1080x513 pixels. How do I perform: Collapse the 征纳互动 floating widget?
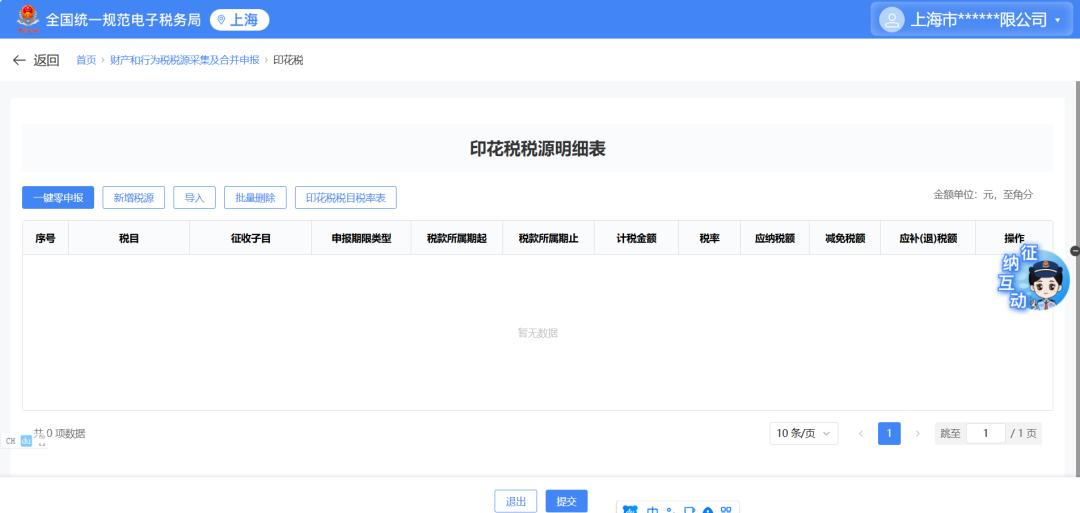(x=1075, y=251)
